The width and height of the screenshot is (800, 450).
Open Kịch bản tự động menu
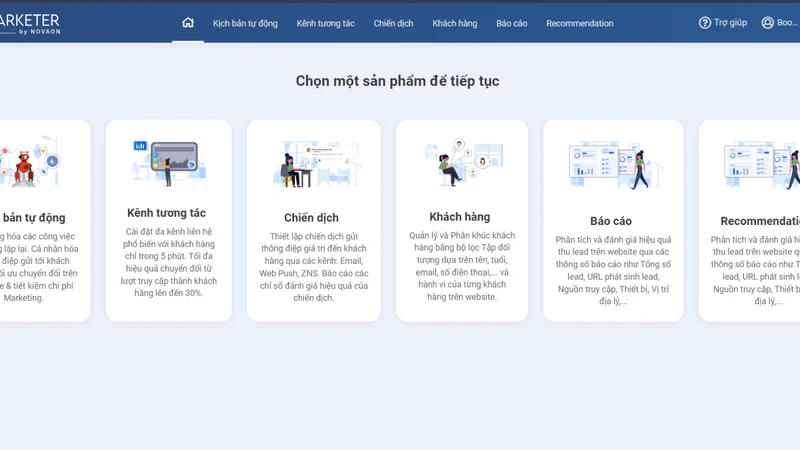point(245,23)
